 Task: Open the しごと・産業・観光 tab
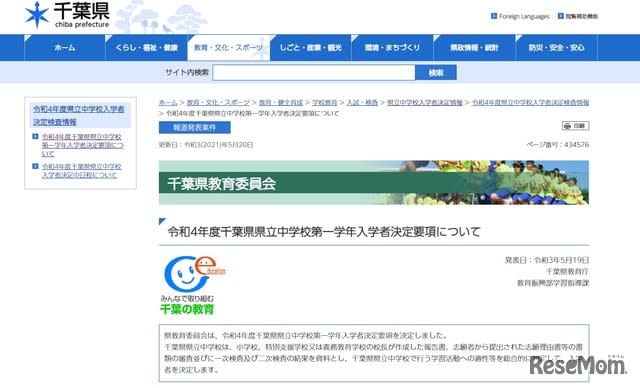click(x=311, y=48)
